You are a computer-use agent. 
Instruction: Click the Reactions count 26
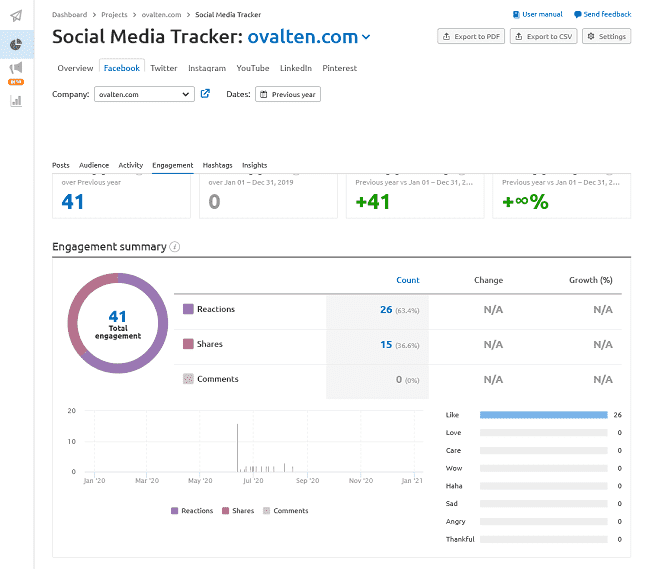(386, 310)
